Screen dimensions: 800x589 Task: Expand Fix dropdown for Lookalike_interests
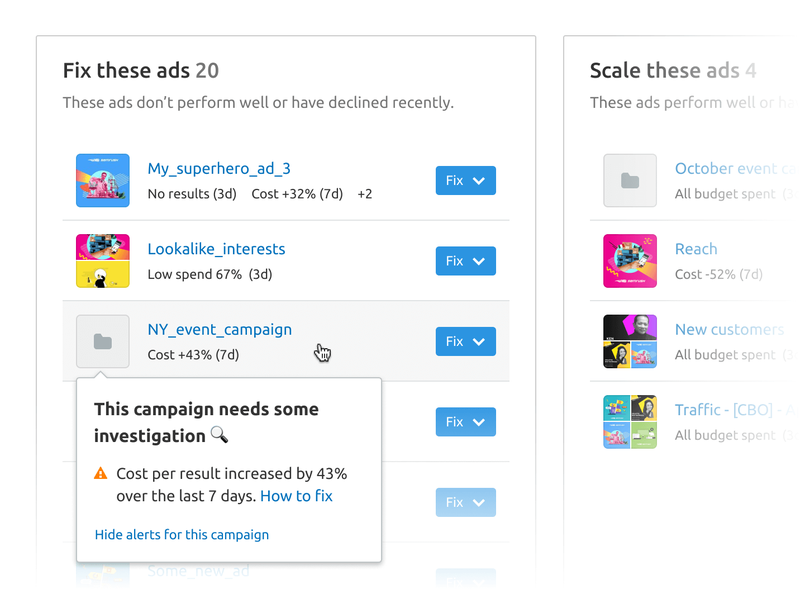[x=466, y=261]
